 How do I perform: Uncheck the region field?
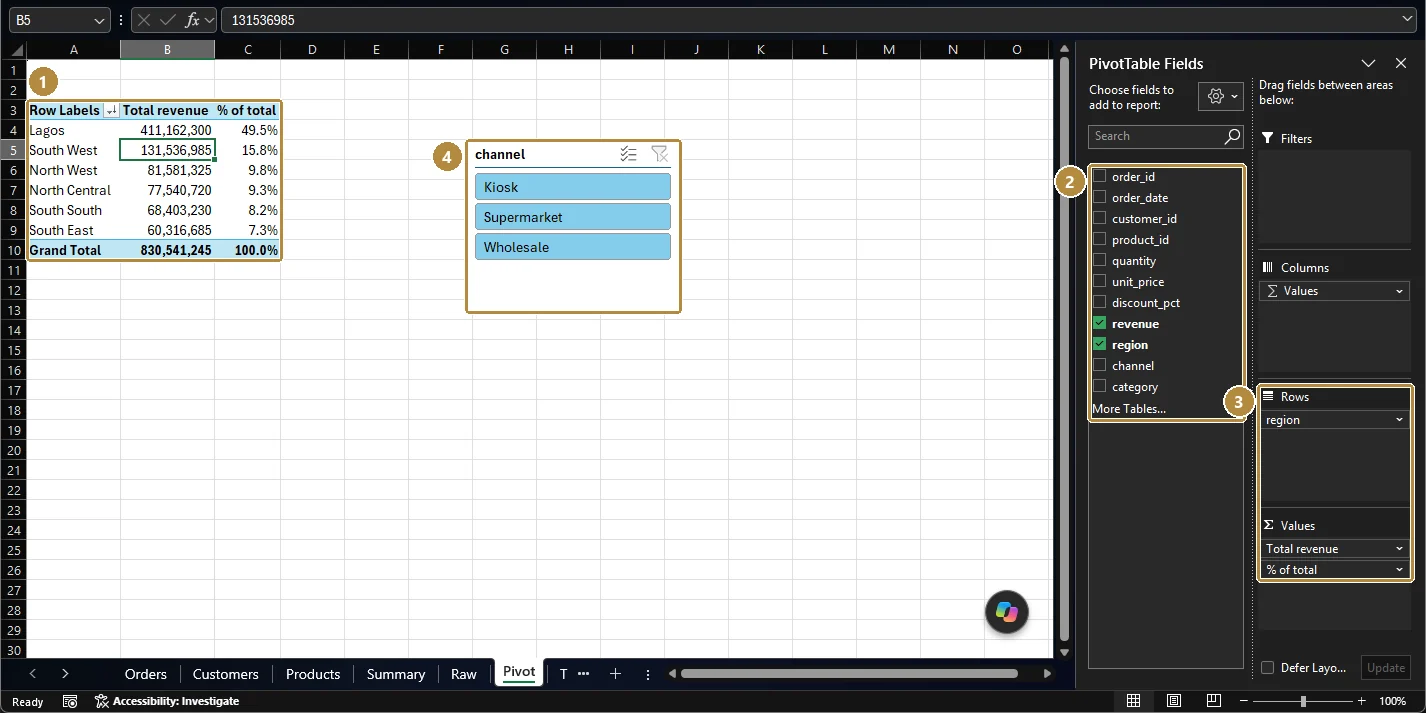(x=1099, y=344)
